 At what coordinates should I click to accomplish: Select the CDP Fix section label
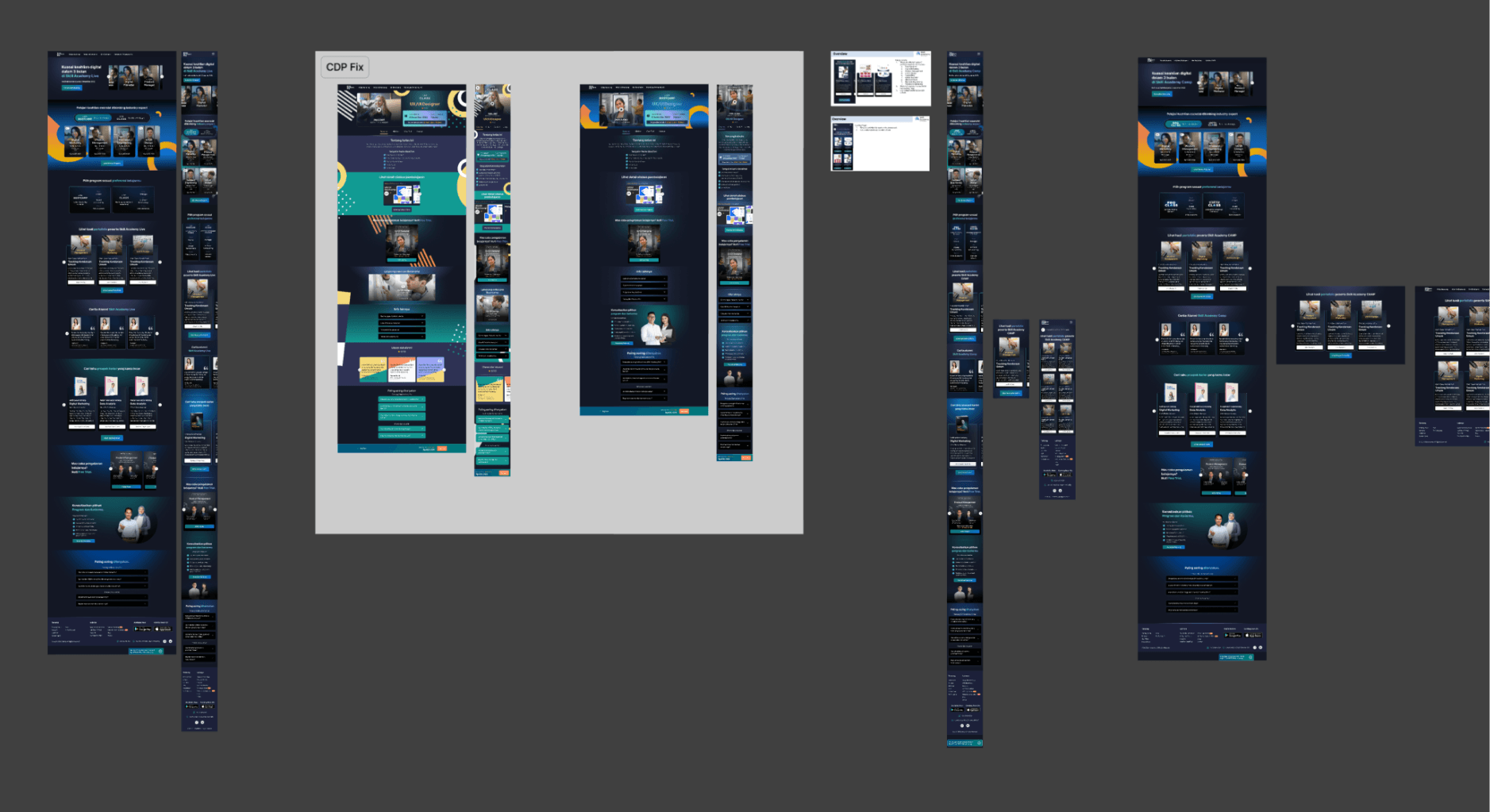345,67
